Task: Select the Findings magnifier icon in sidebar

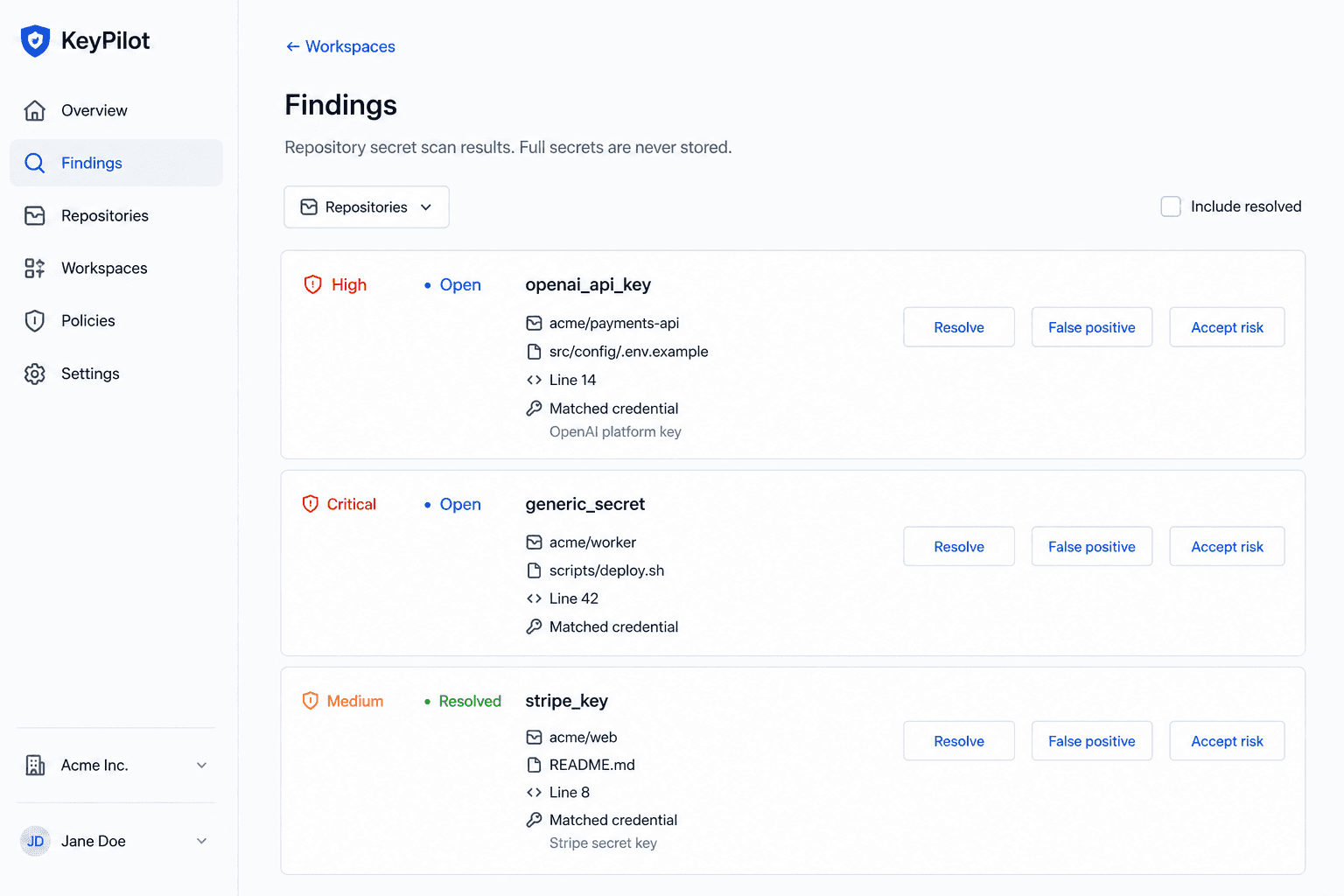Action: click(35, 163)
